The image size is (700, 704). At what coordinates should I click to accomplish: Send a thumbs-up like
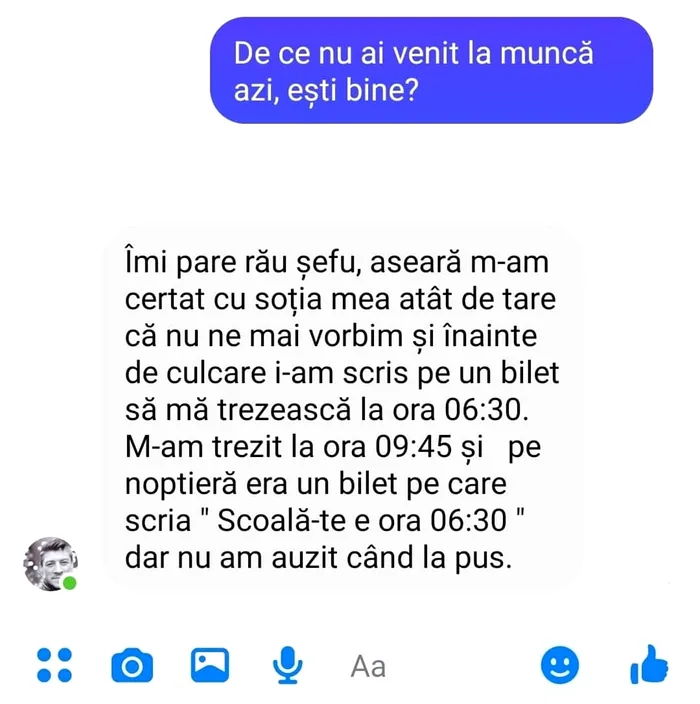tap(649, 665)
